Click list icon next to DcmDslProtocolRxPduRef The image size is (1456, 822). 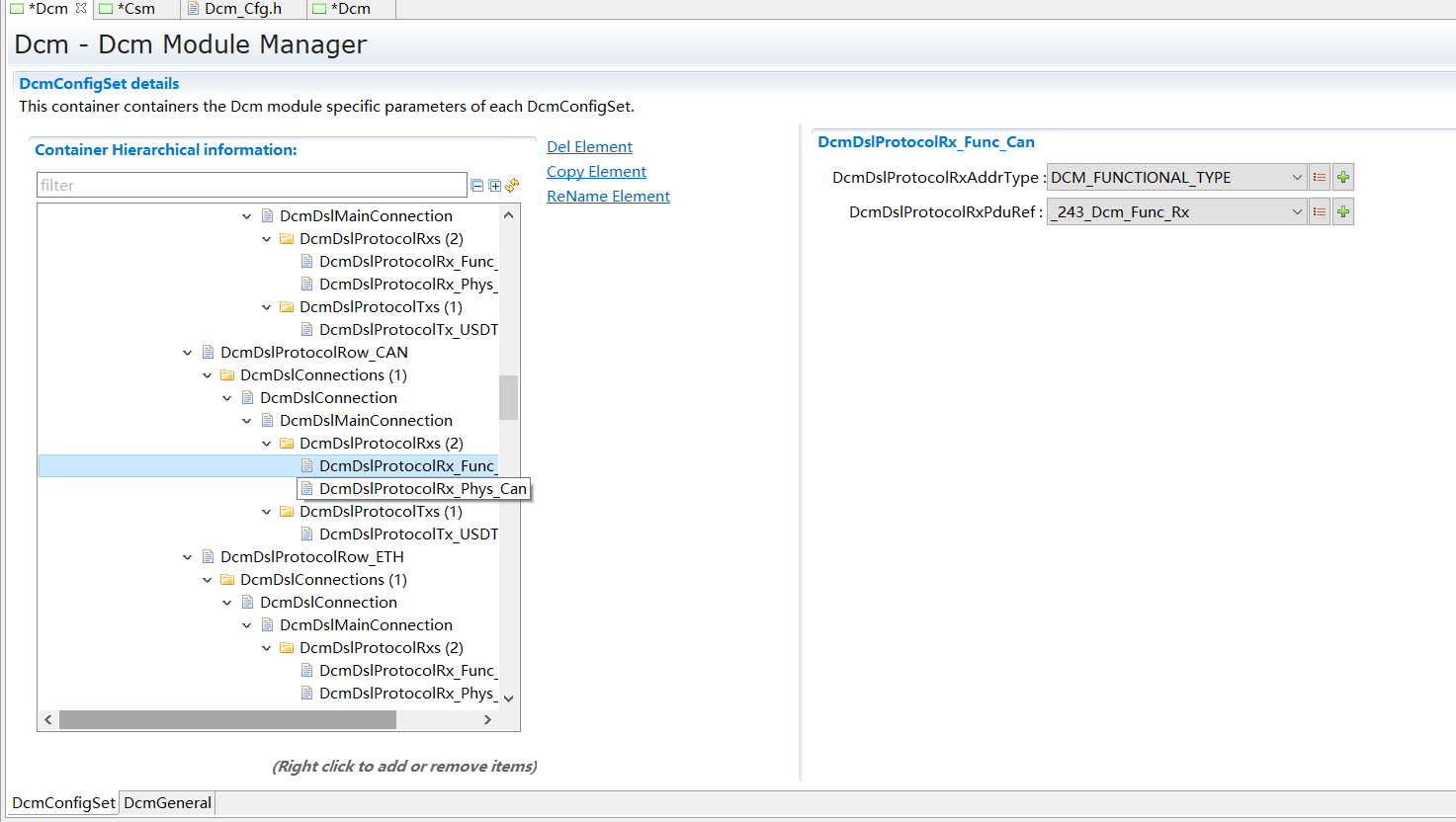(x=1320, y=212)
